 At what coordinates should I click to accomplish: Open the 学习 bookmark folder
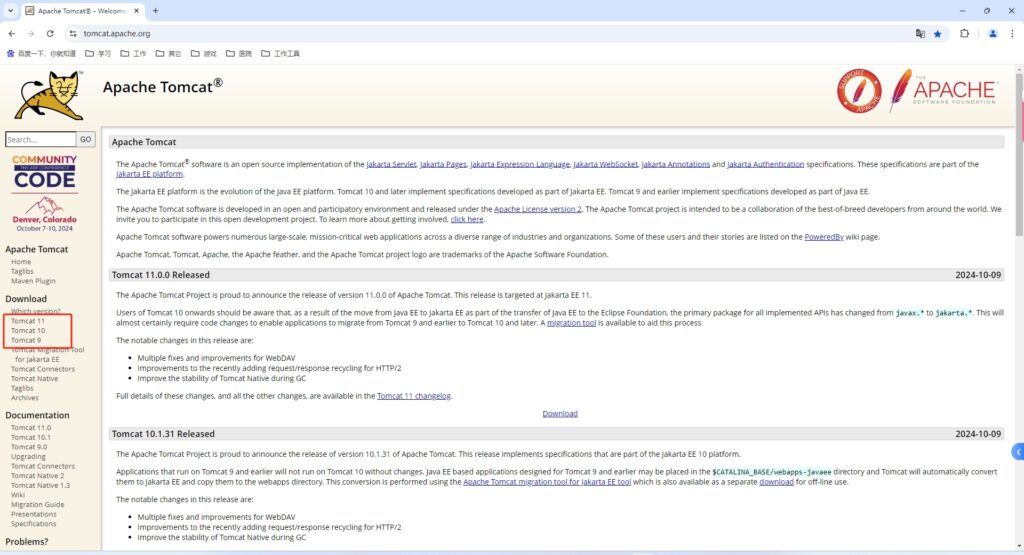pos(98,53)
